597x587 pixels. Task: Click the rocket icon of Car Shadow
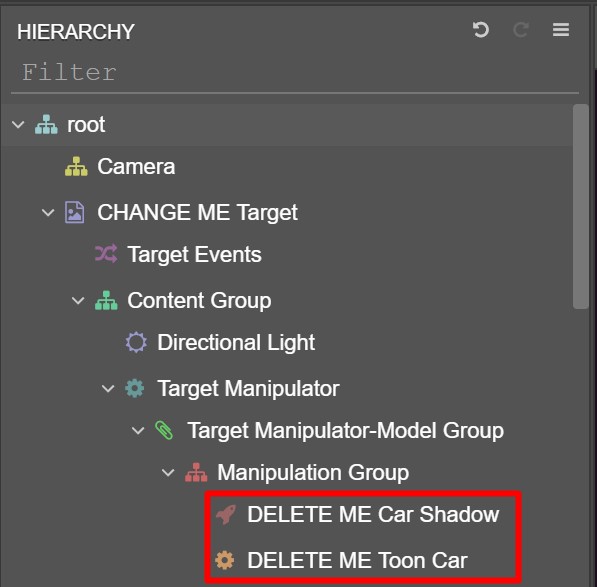pyautogui.click(x=226, y=514)
